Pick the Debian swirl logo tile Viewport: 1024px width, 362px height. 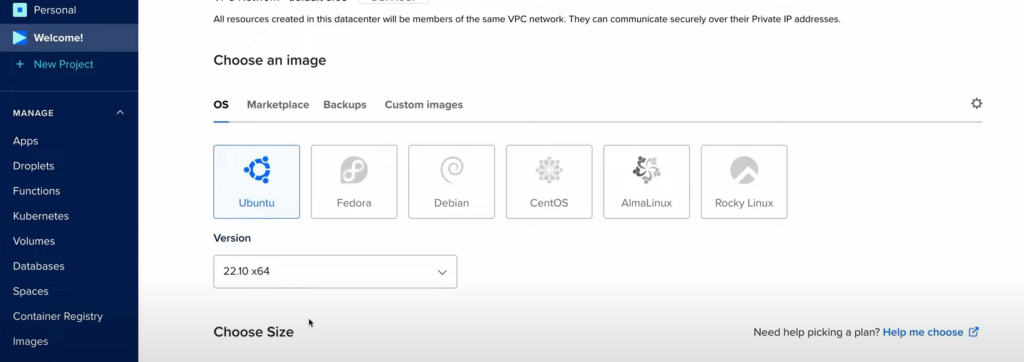point(451,182)
